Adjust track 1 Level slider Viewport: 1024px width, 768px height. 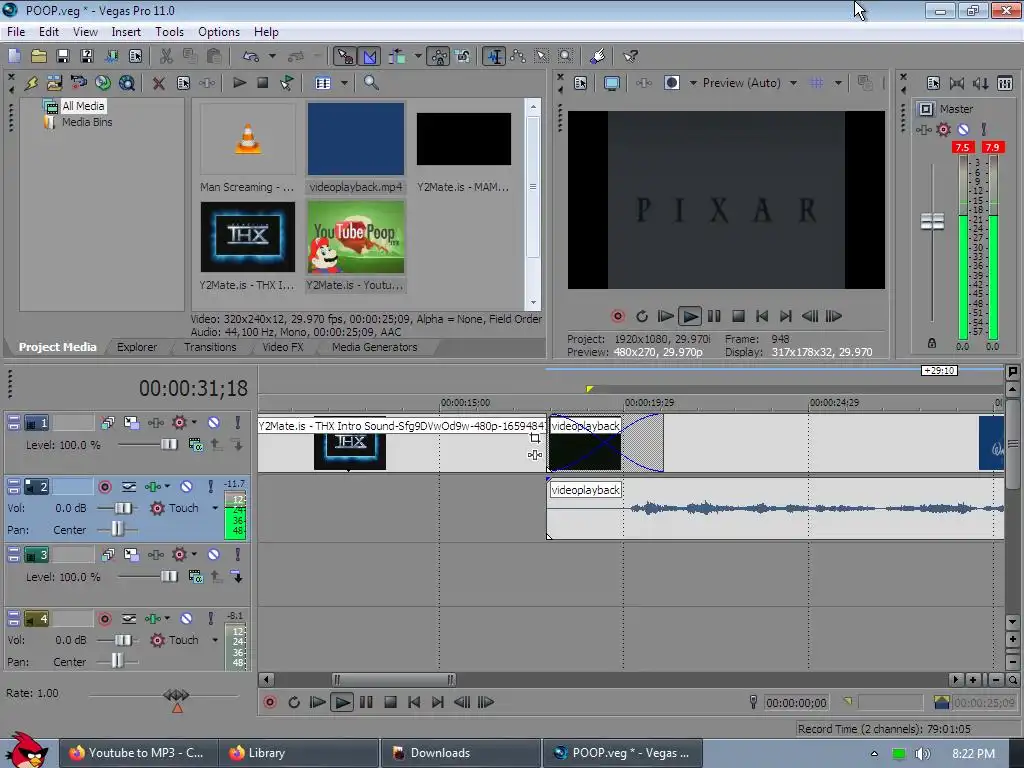[x=169, y=445]
